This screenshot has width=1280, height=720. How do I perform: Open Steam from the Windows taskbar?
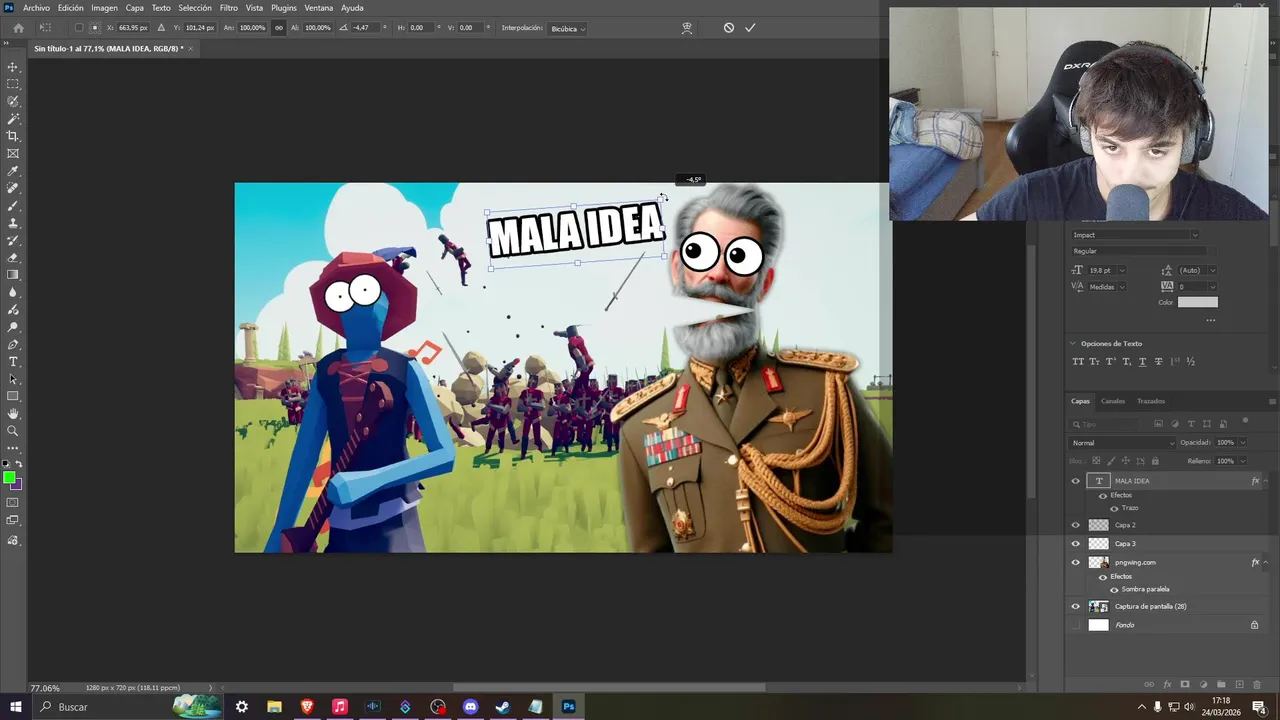coord(503,707)
